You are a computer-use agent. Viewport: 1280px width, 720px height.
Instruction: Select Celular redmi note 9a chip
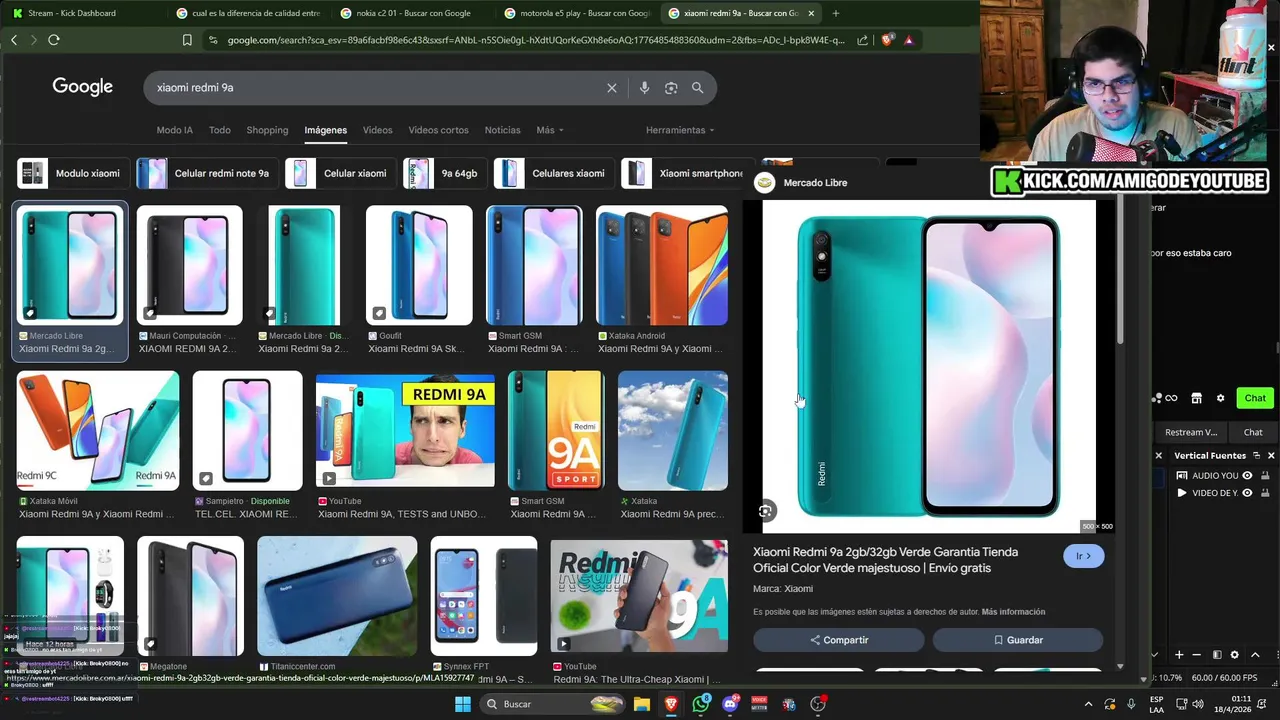point(206,173)
